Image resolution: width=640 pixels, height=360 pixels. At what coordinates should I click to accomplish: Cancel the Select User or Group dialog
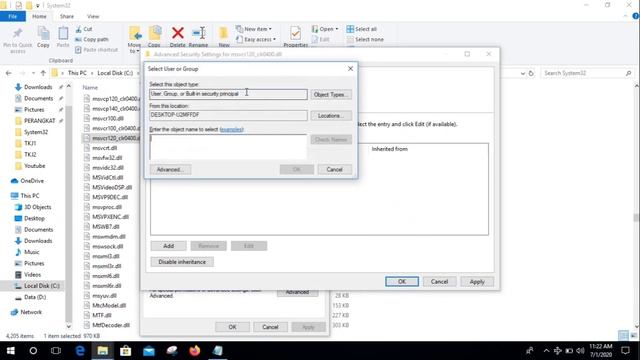[x=334, y=169]
